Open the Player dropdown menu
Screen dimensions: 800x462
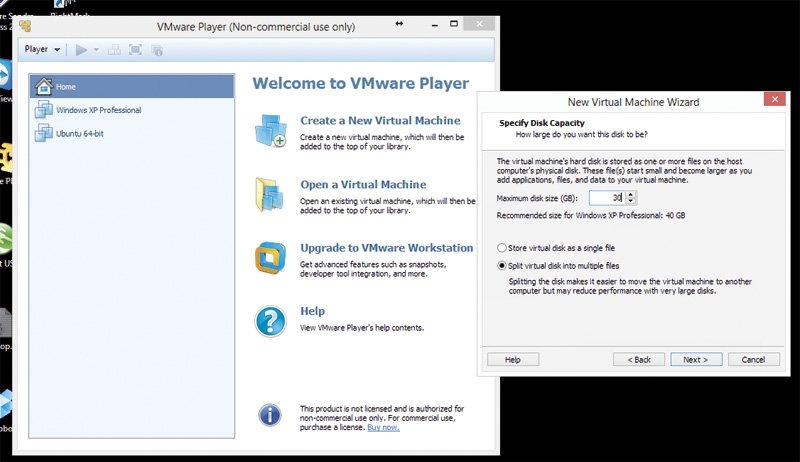click(x=42, y=49)
